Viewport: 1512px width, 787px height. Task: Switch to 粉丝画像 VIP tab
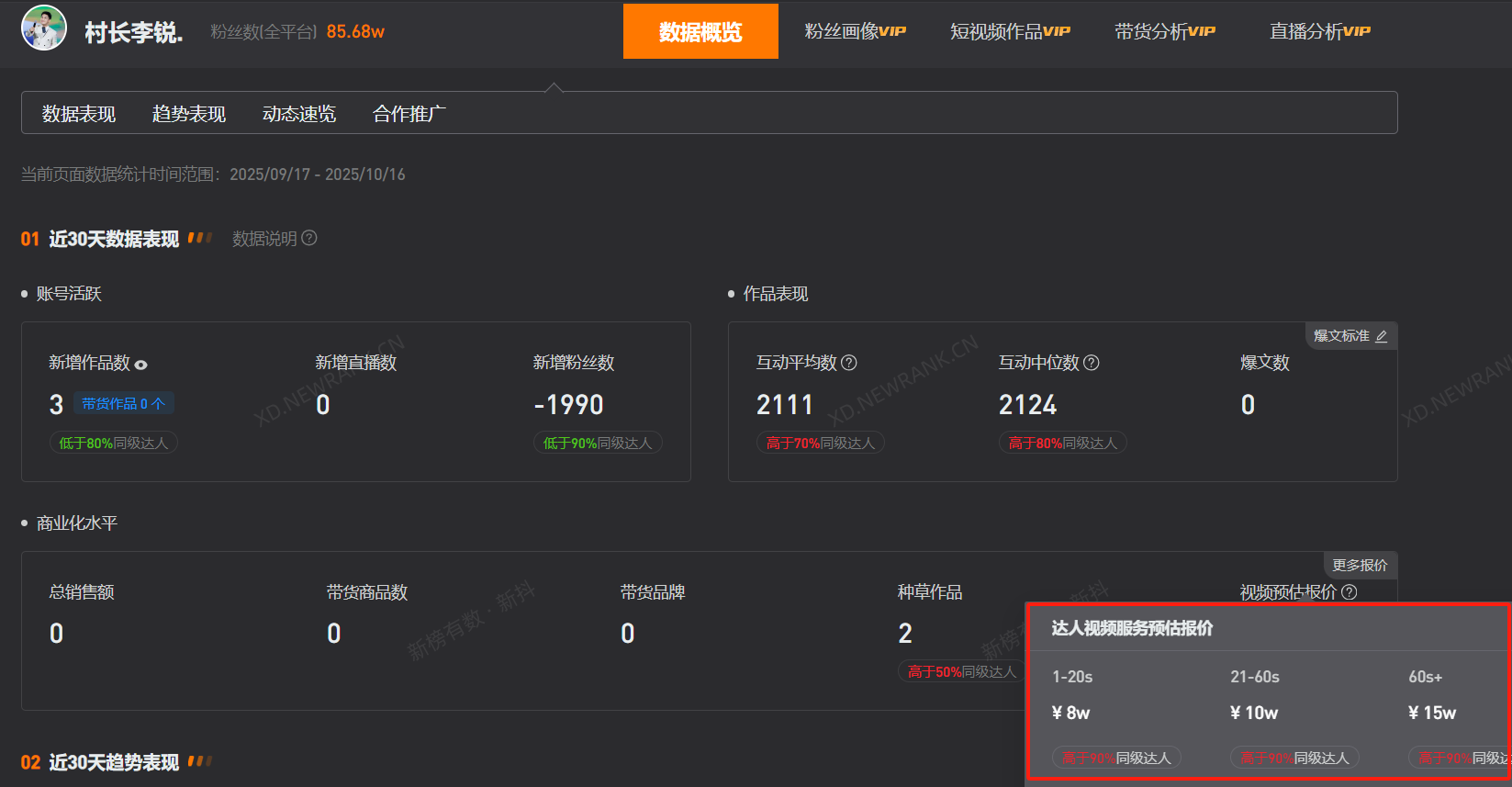point(855,32)
